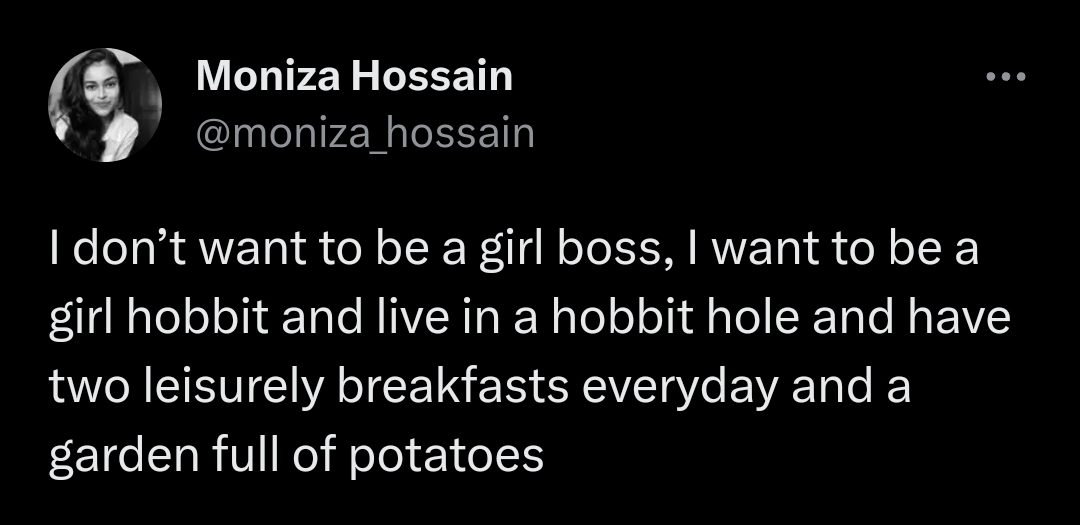Screen dimensions: 1080x525
Task: Click the word "Moniza" in the display name
Action: click(x=267, y=76)
